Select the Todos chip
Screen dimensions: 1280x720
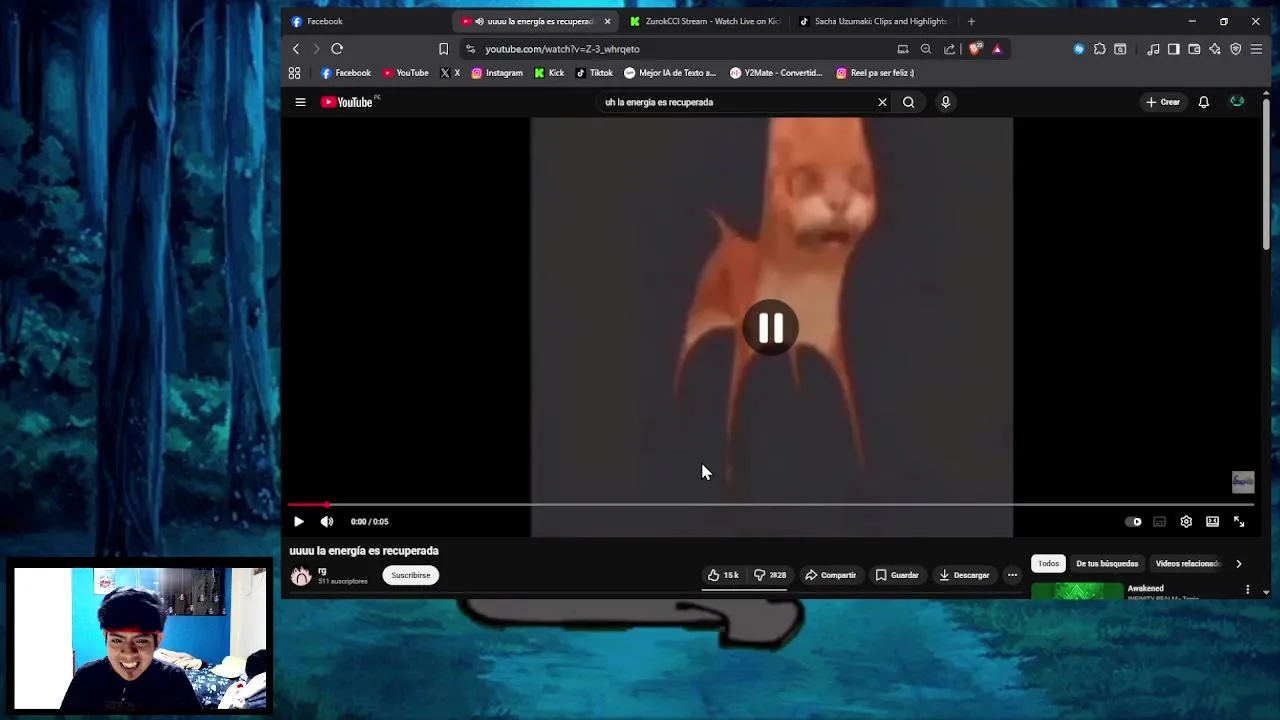(x=1048, y=564)
